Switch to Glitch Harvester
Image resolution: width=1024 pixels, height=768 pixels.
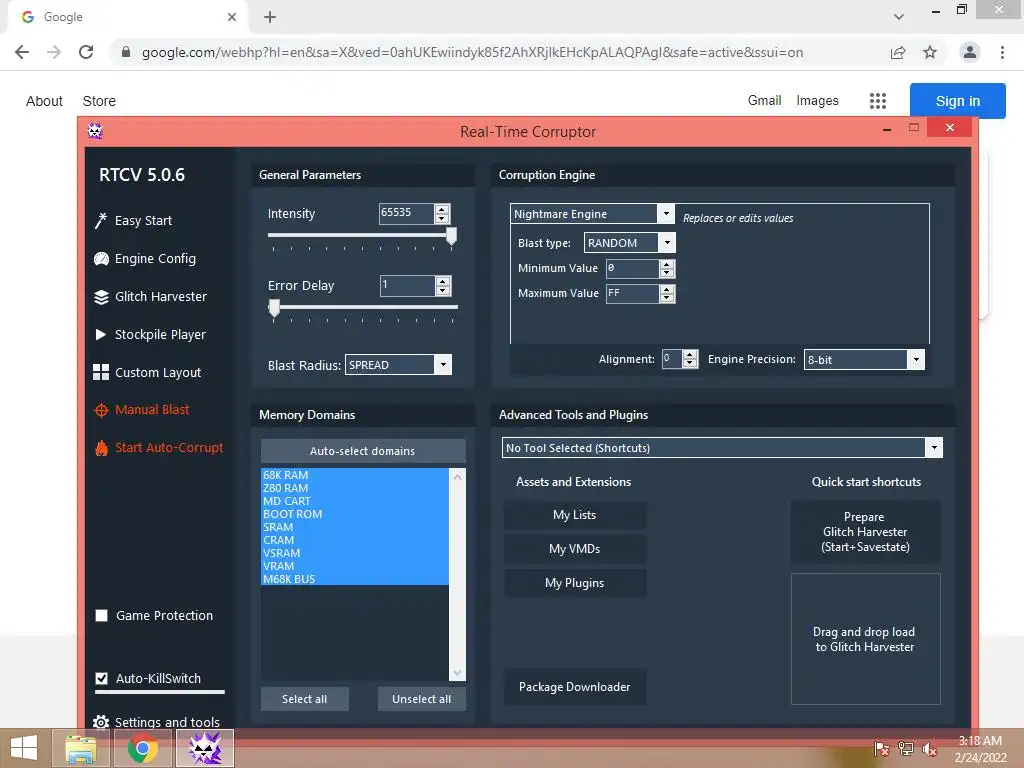161,296
